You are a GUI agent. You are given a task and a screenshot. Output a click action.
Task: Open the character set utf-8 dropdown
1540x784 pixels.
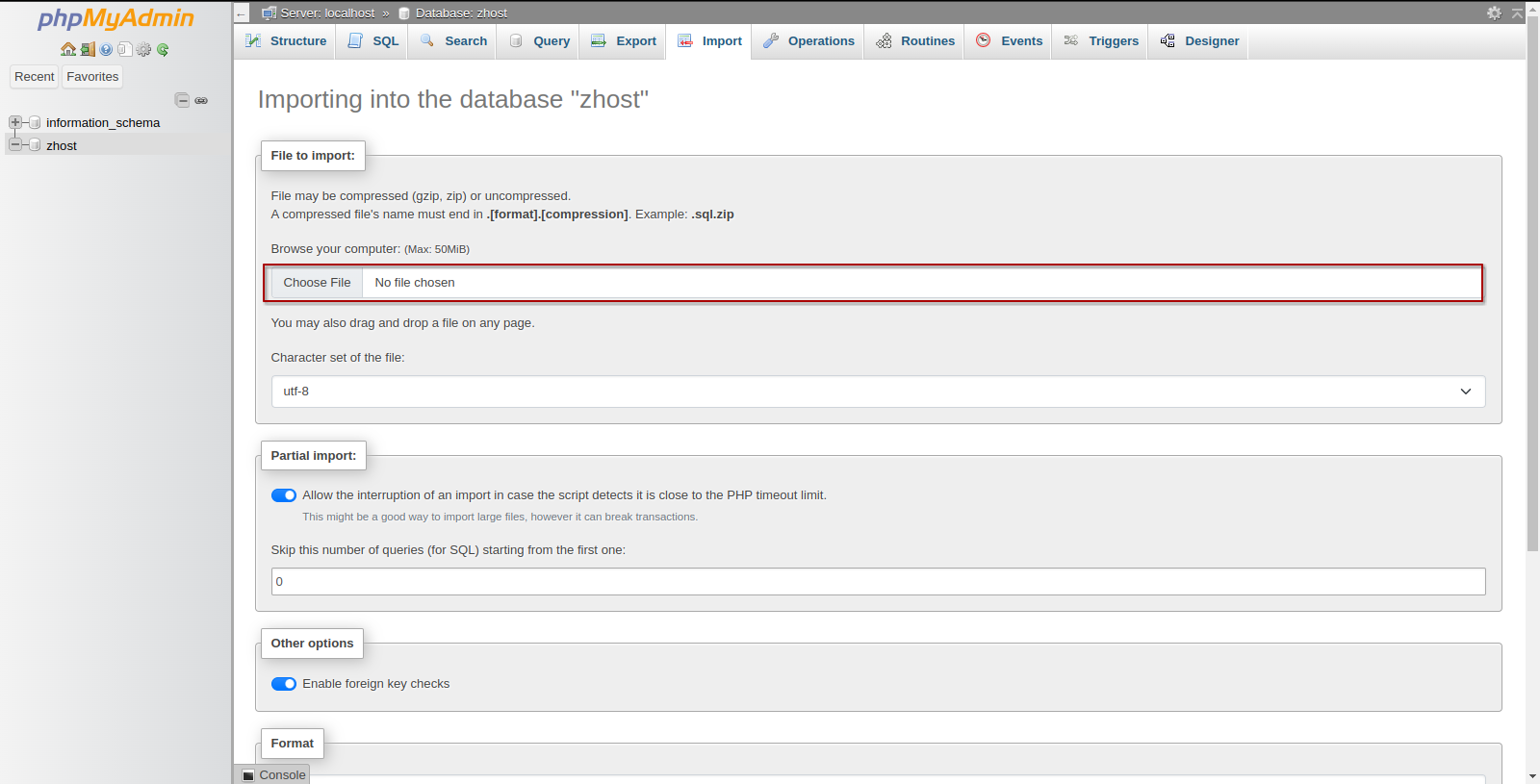point(878,392)
